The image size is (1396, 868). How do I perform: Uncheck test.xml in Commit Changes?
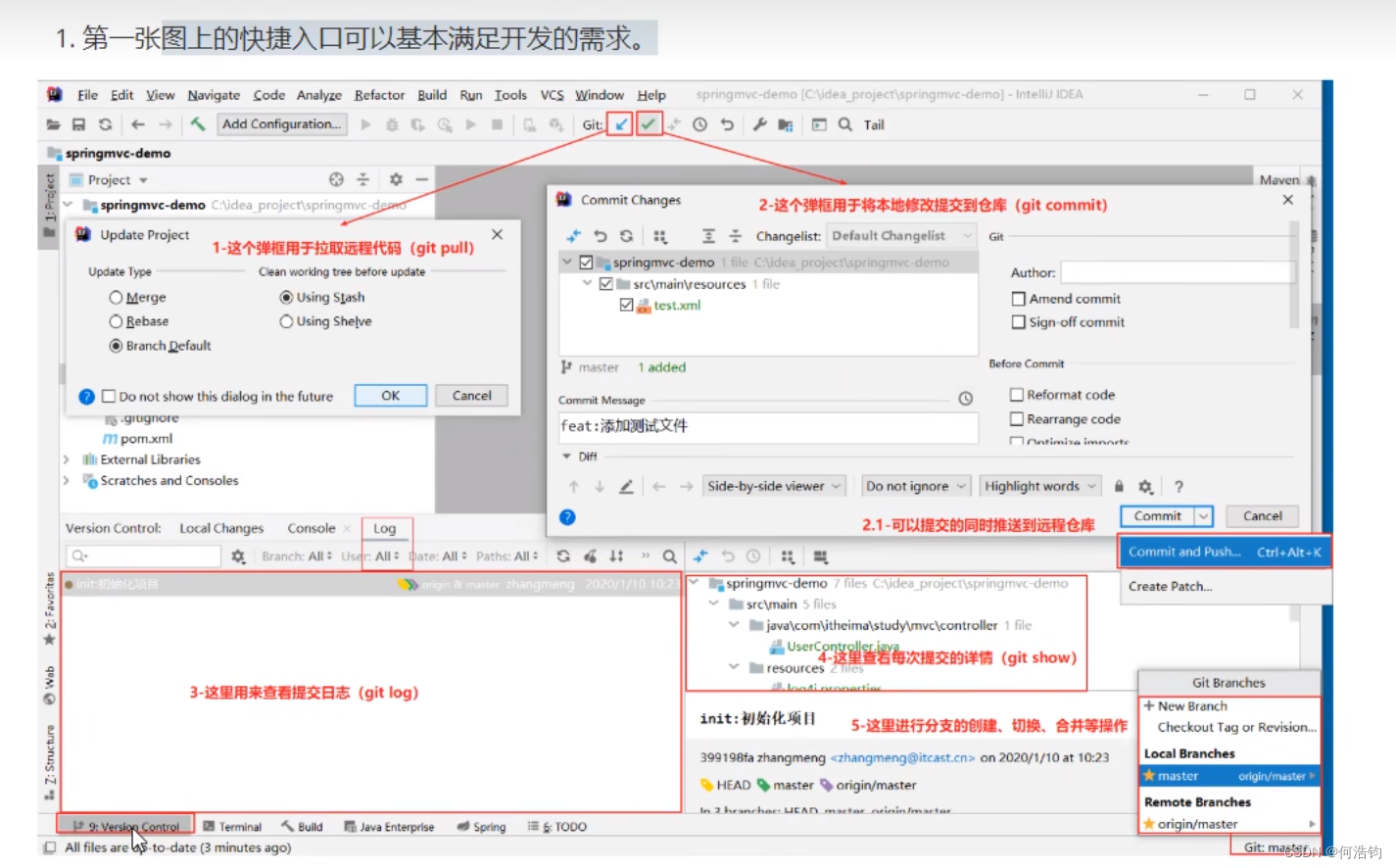[626, 306]
